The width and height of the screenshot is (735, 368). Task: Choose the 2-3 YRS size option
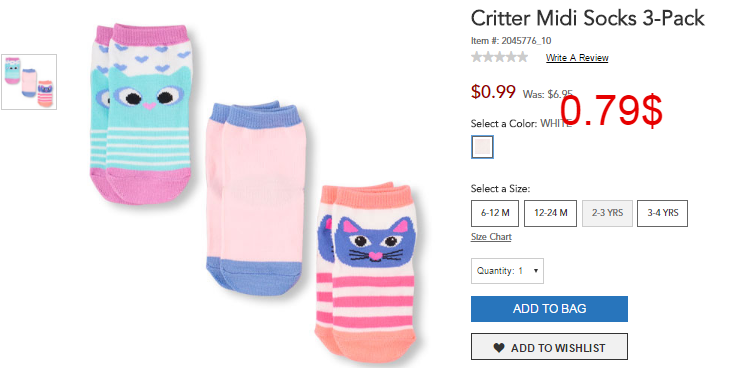[x=607, y=213]
